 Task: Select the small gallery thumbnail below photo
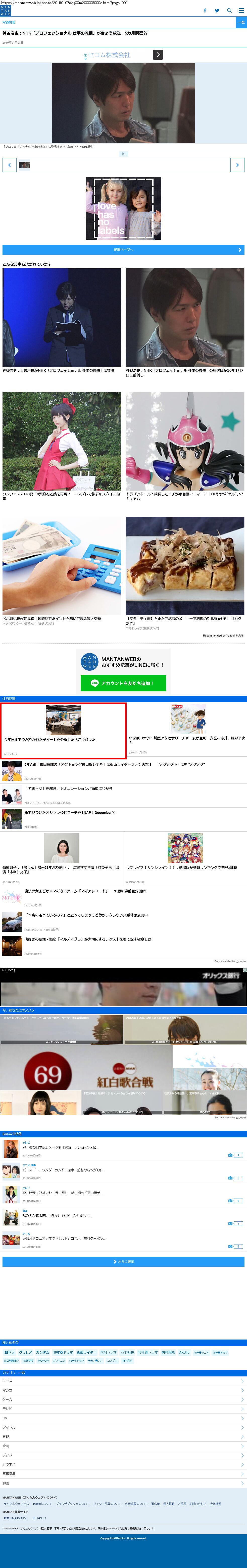point(24,164)
